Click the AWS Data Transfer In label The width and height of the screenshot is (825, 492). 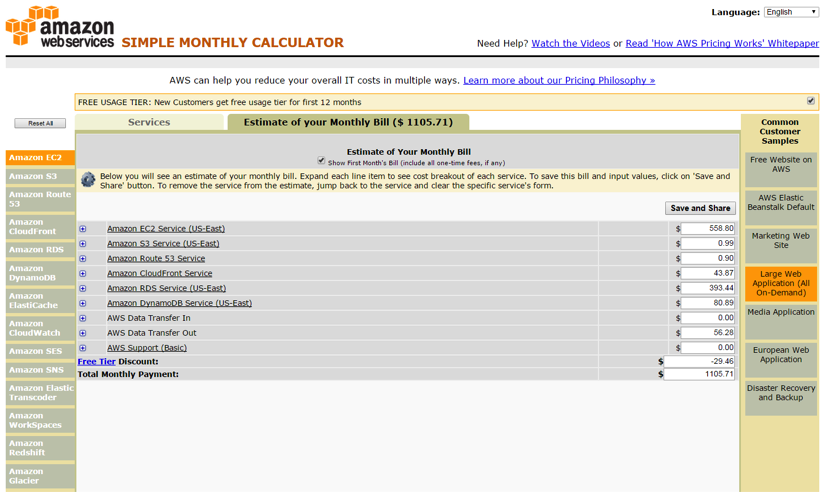coord(149,318)
